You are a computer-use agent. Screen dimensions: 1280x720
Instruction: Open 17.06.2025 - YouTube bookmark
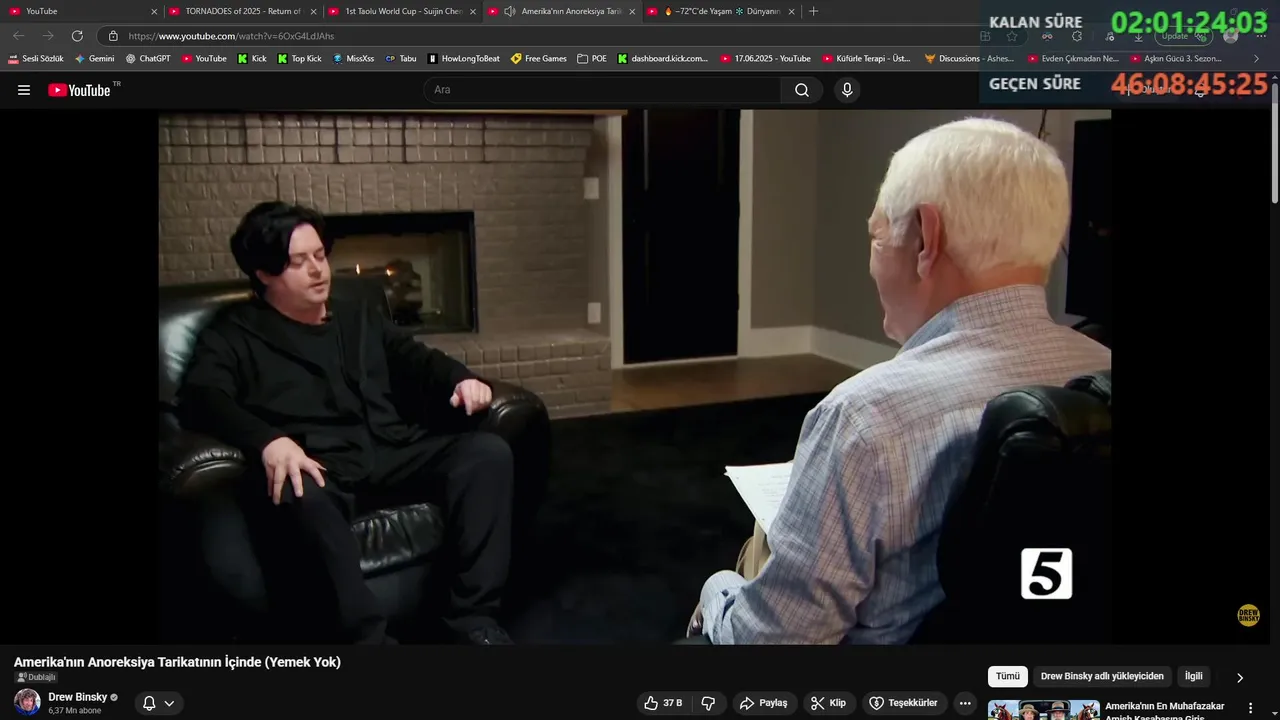[766, 59]
